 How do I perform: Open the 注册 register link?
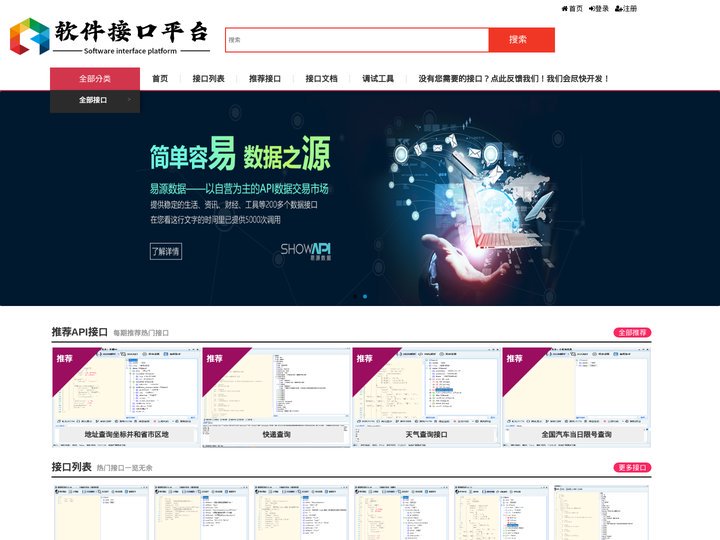tap(626, 8)
